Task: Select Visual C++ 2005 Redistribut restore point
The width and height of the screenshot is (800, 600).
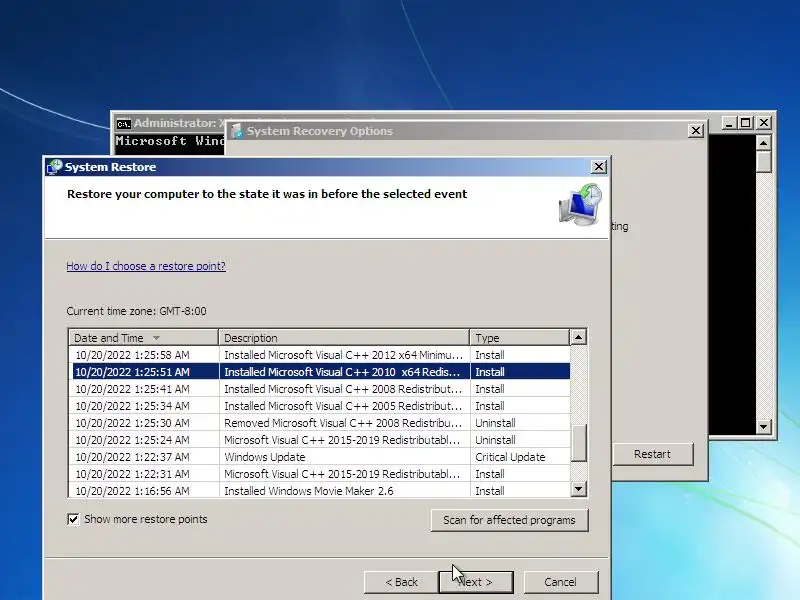Action: pos(319,406)
